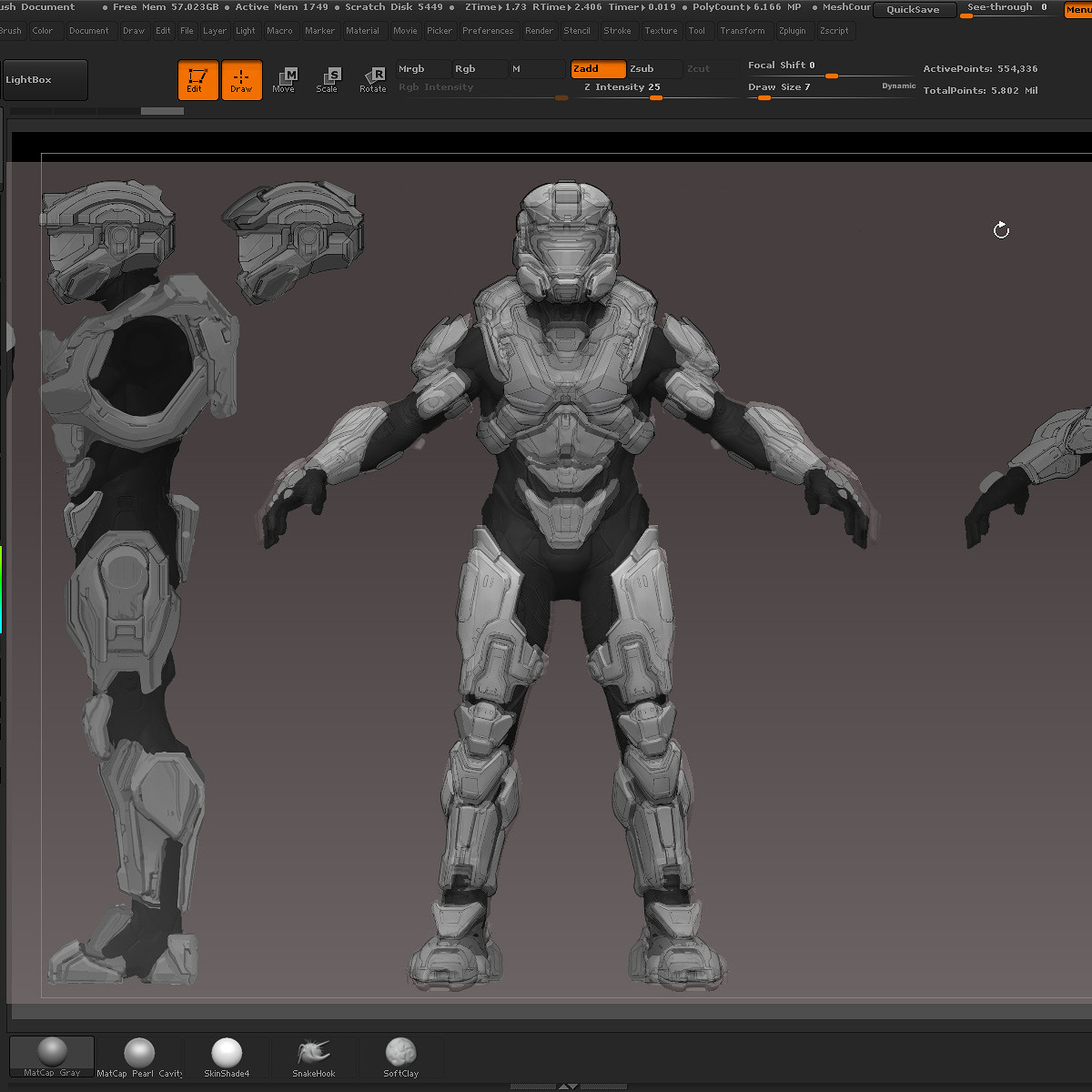Open the Render menu
Image resolution: width=1092 pixels, height=1092 pixels.
pos(539,31)
